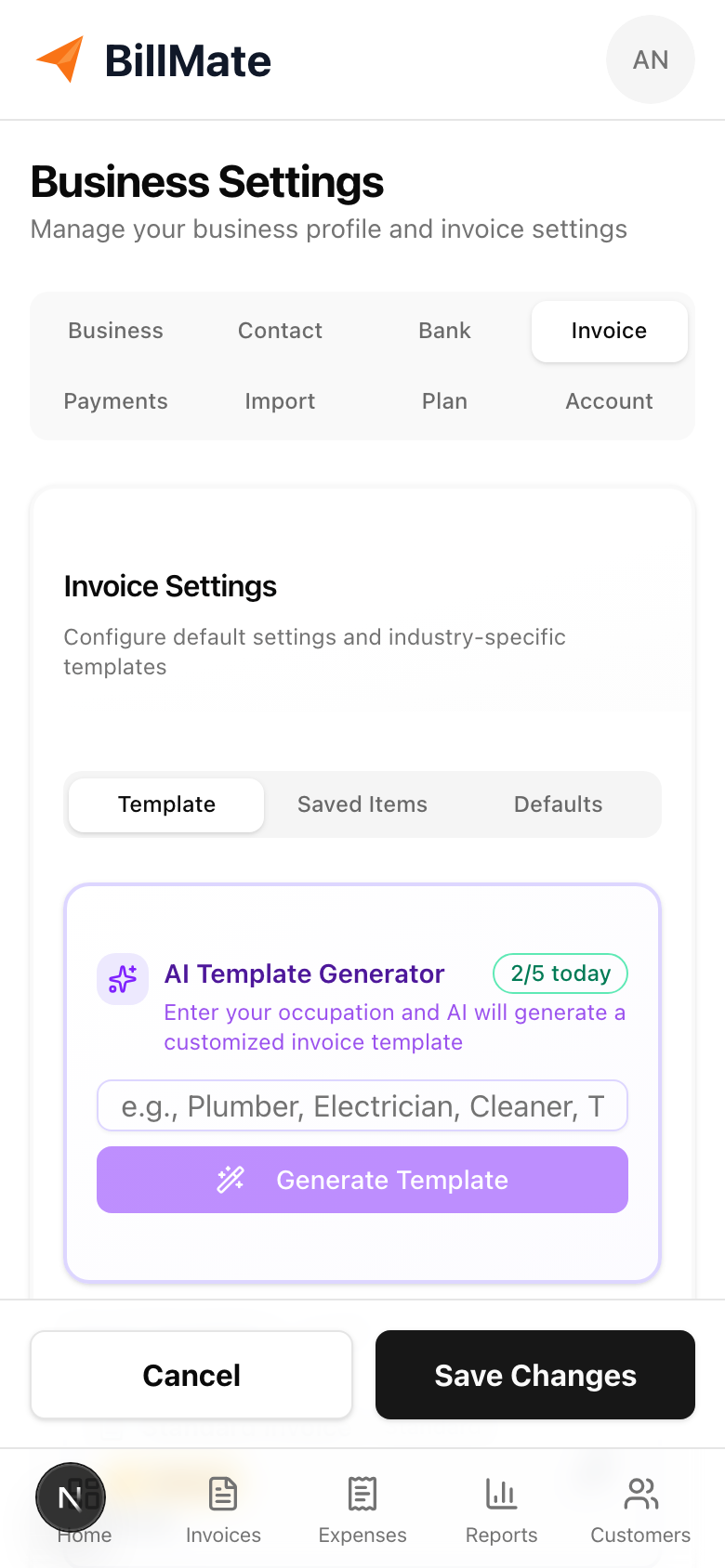
Task: Switch to the Defaults tab
Action: (558, 804)
